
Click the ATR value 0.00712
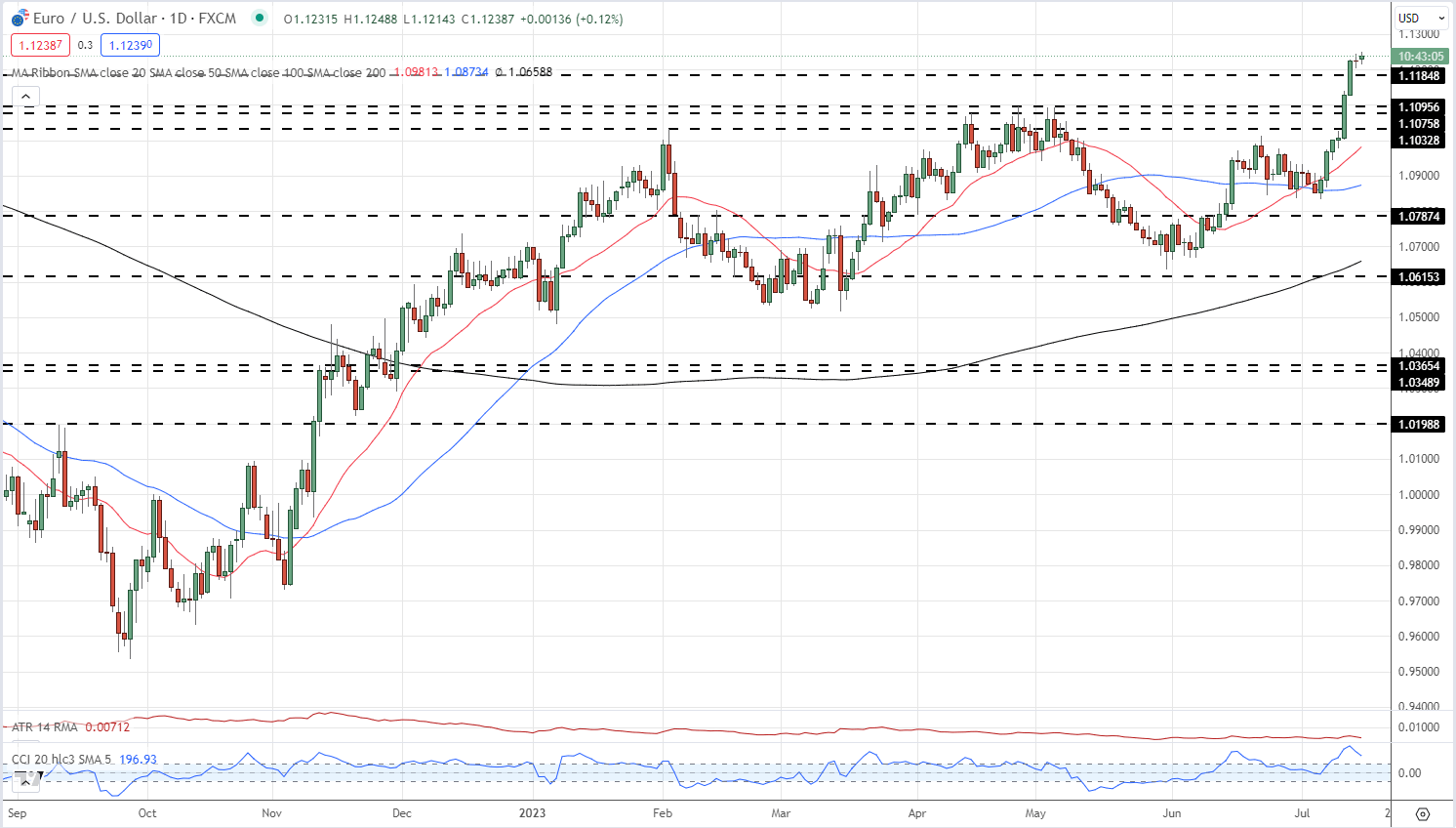107,727
